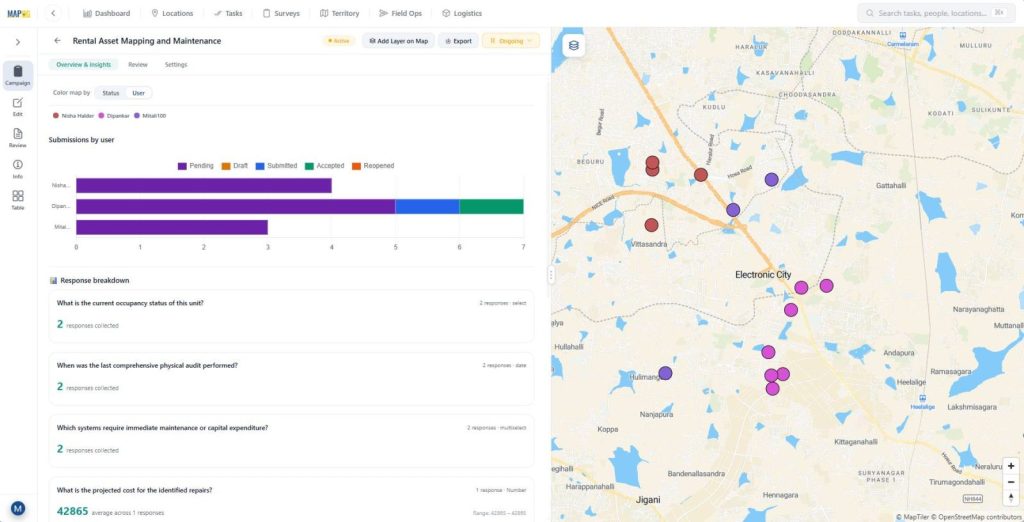The width and height of the screenshot is (1024, 522).
Task: Open the occupancy status question card
Action: (x=291, y=316)
